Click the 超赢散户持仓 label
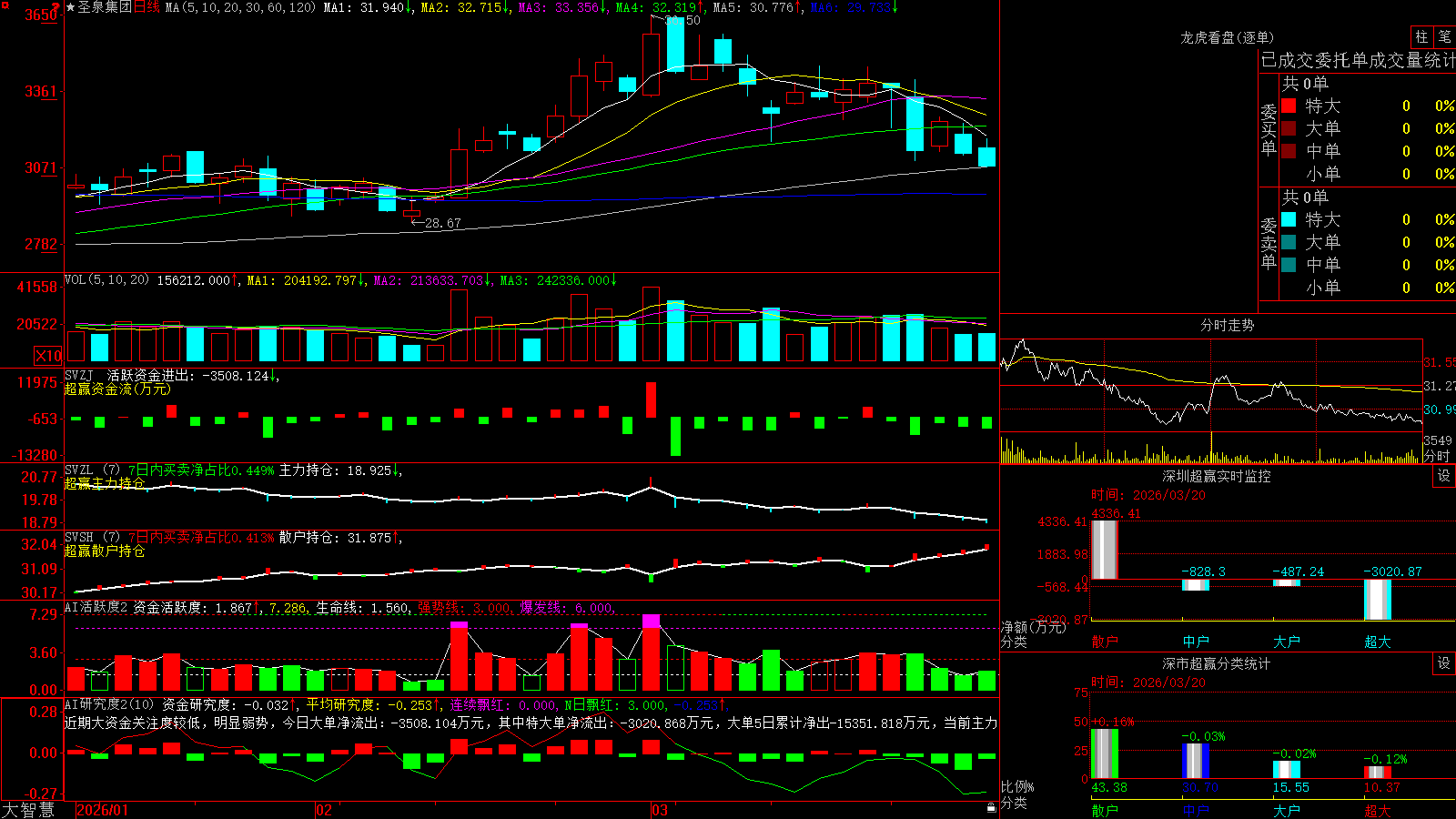This screenshot has width=1456, height=819. [x=105, y=551]
